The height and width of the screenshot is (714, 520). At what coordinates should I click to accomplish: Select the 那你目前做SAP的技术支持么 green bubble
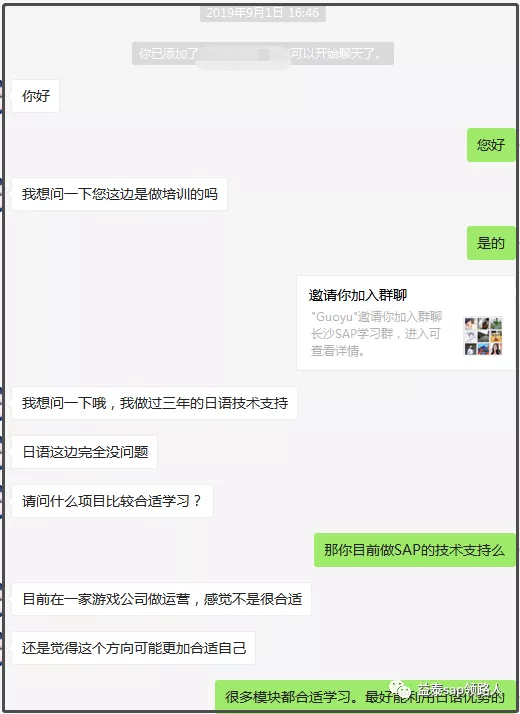(414, 550)
